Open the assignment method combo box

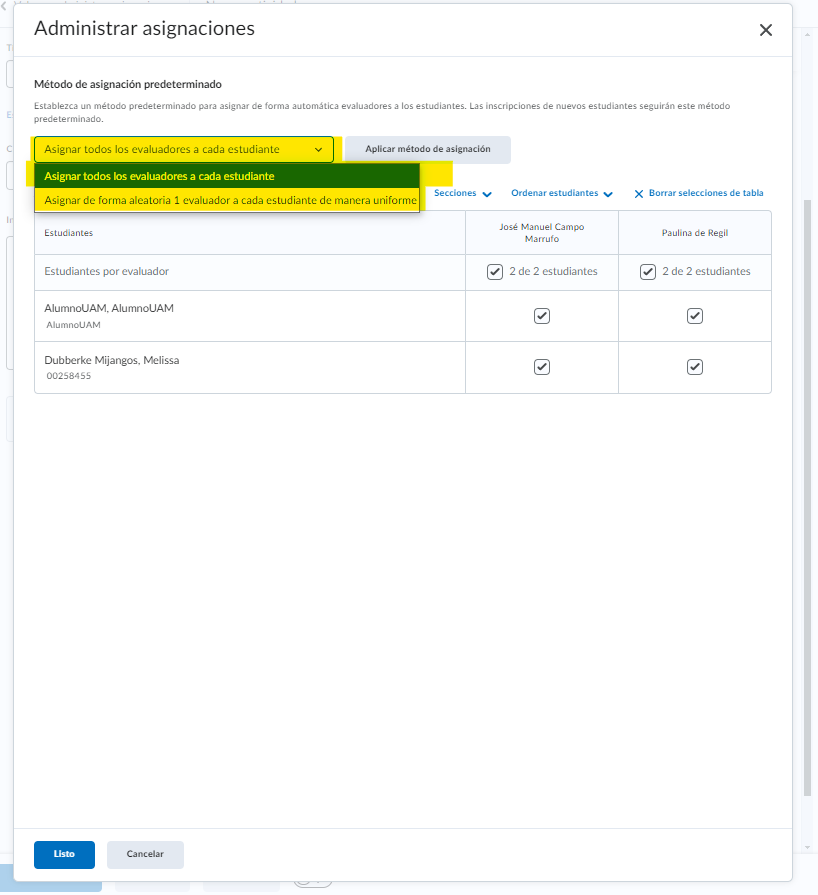pyautogui.click(x=183, y=150)
